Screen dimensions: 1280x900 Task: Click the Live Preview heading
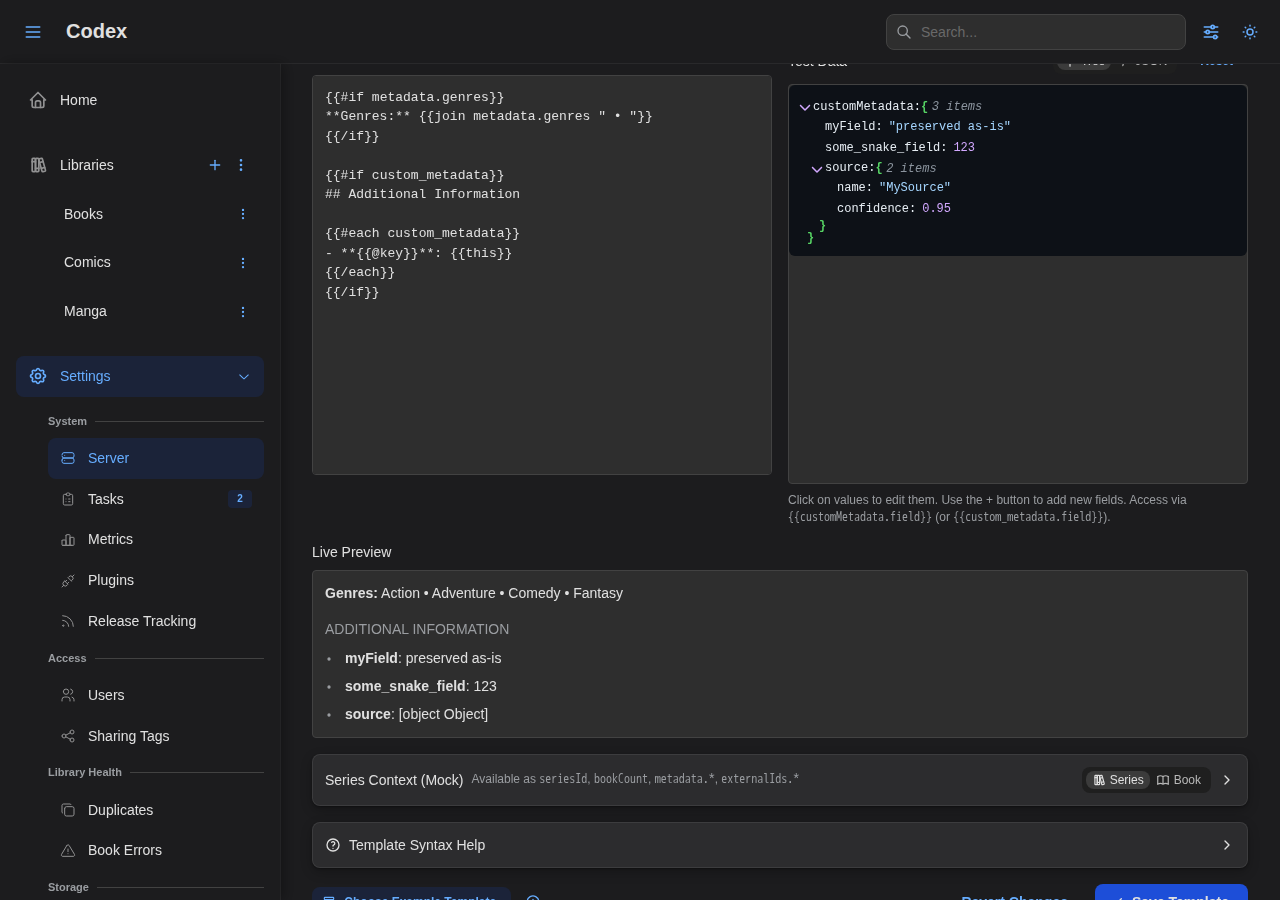click(352, 552)
